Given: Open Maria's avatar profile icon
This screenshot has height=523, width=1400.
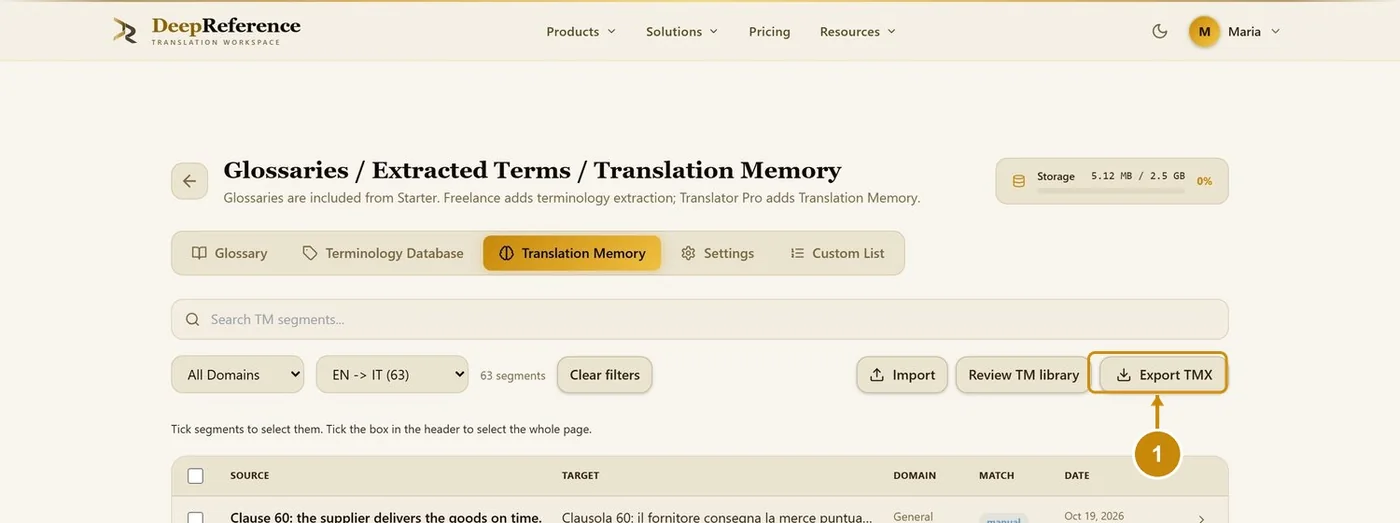Looking at the screenshot, I should click(x=1204, y=31).
